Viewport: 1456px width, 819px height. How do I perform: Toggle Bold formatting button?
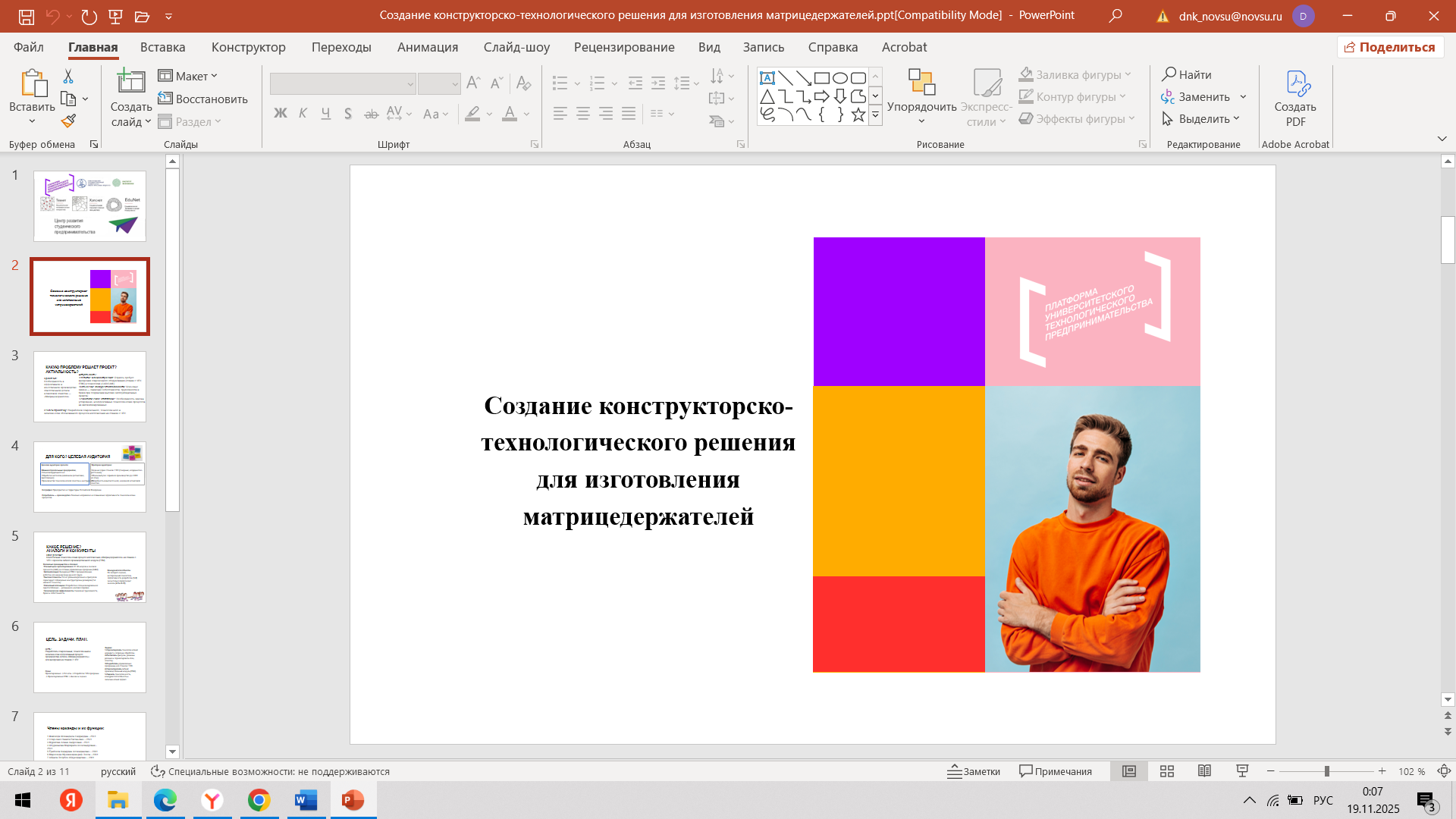[x=280, y=114]
